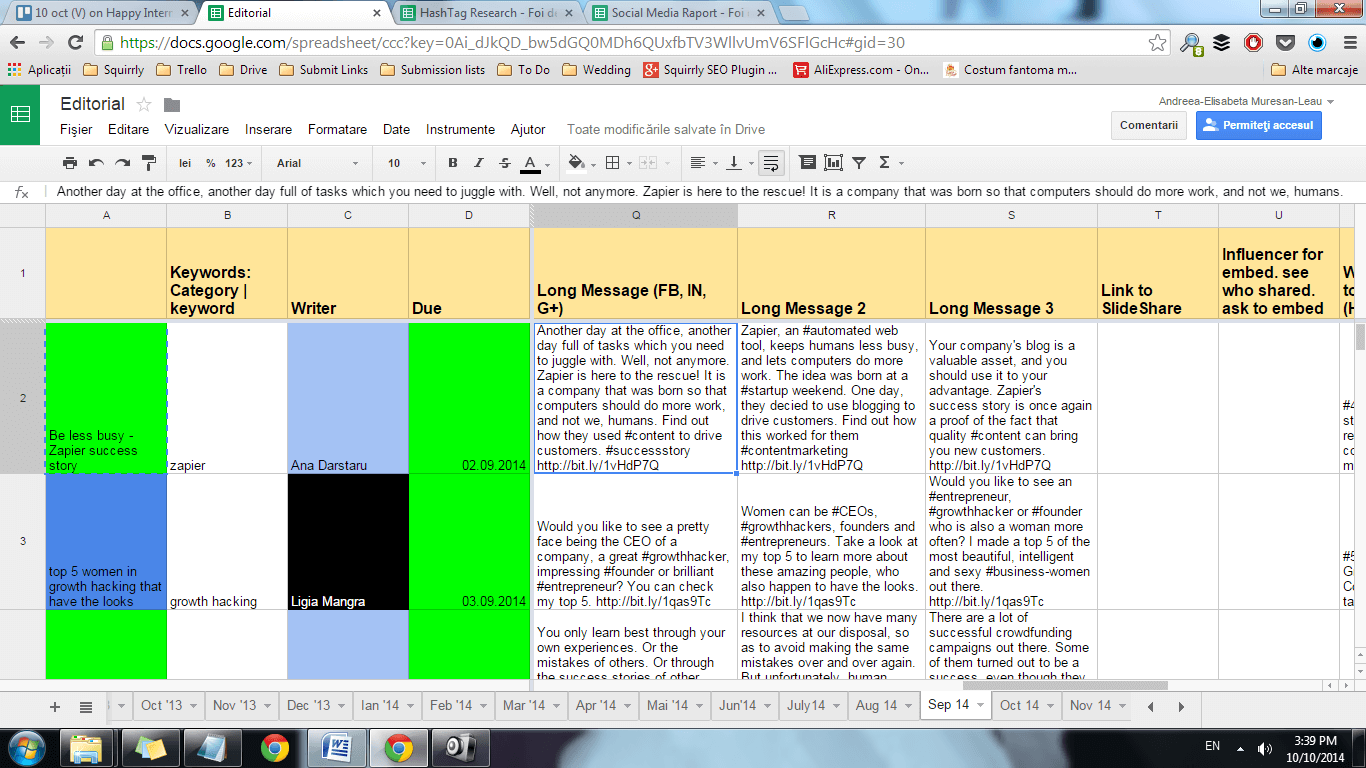This screenshot has width=1366, height=768.
Task: Insert a comment via toolbar icon
Action: [x=808, y=163]
